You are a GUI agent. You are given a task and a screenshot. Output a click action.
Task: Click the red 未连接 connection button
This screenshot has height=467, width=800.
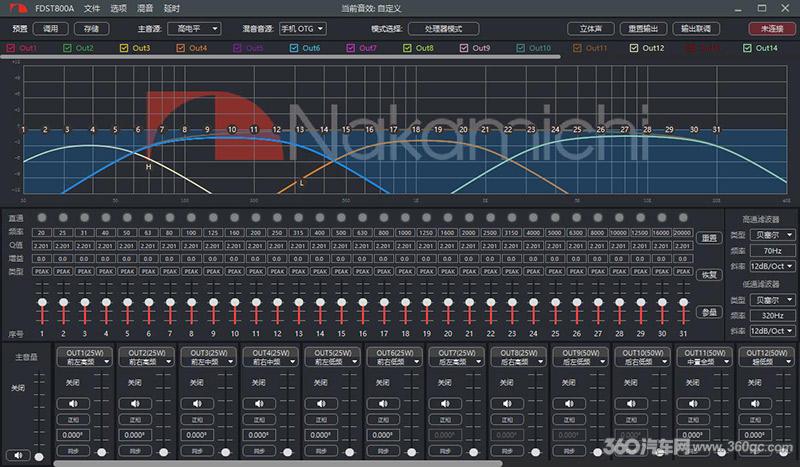coord(772,29)
